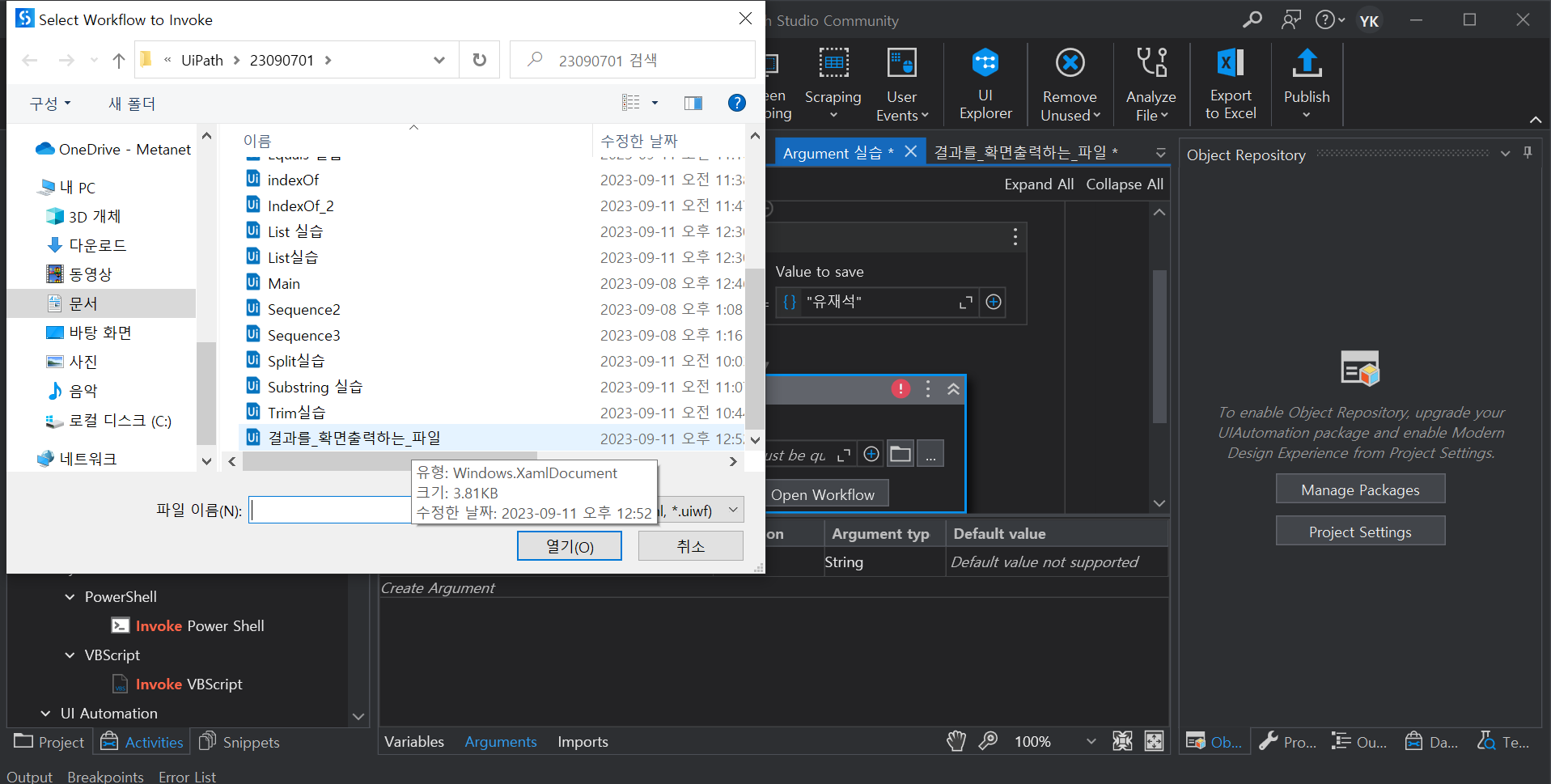Open file dialog help button
Image resolution: width=1551 pixels, height=784 pixels.
pos(736,103)
